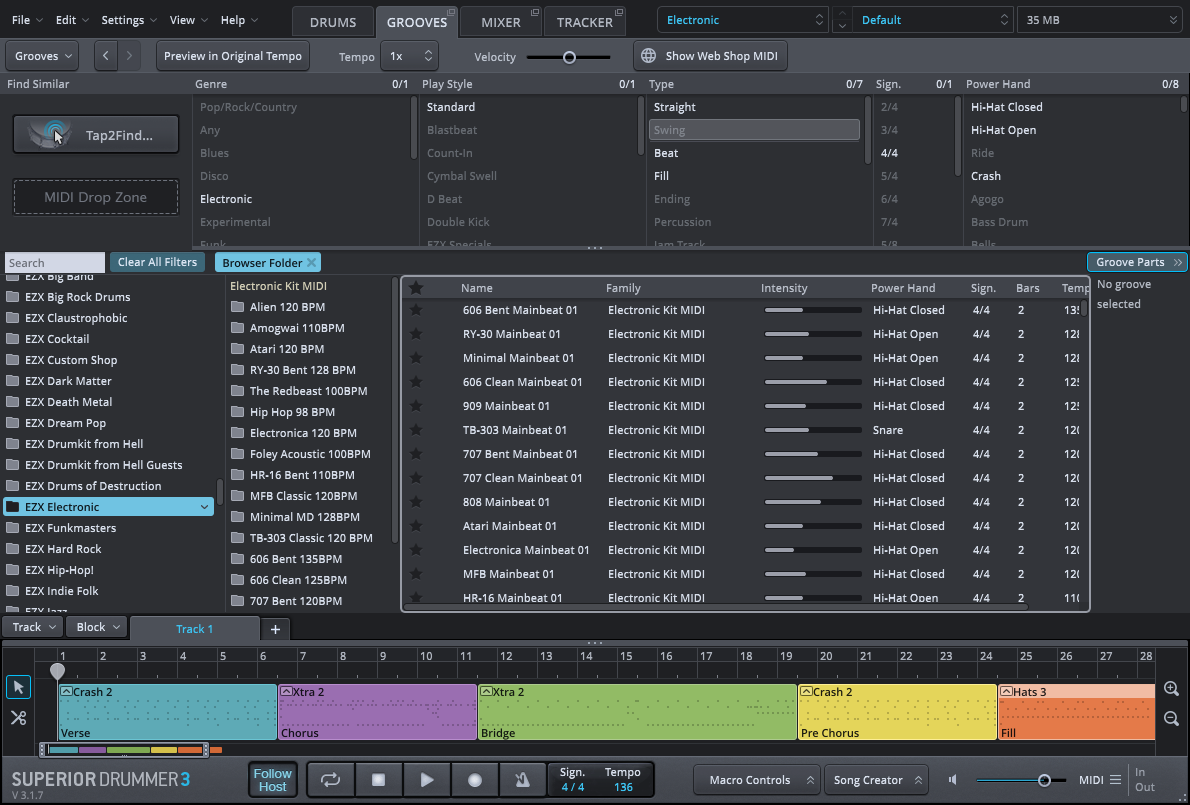Screen dimensions: 1190x805
Task: Star the Minimal Mainbeat 01 groove
Action: [x=416, y=358]
